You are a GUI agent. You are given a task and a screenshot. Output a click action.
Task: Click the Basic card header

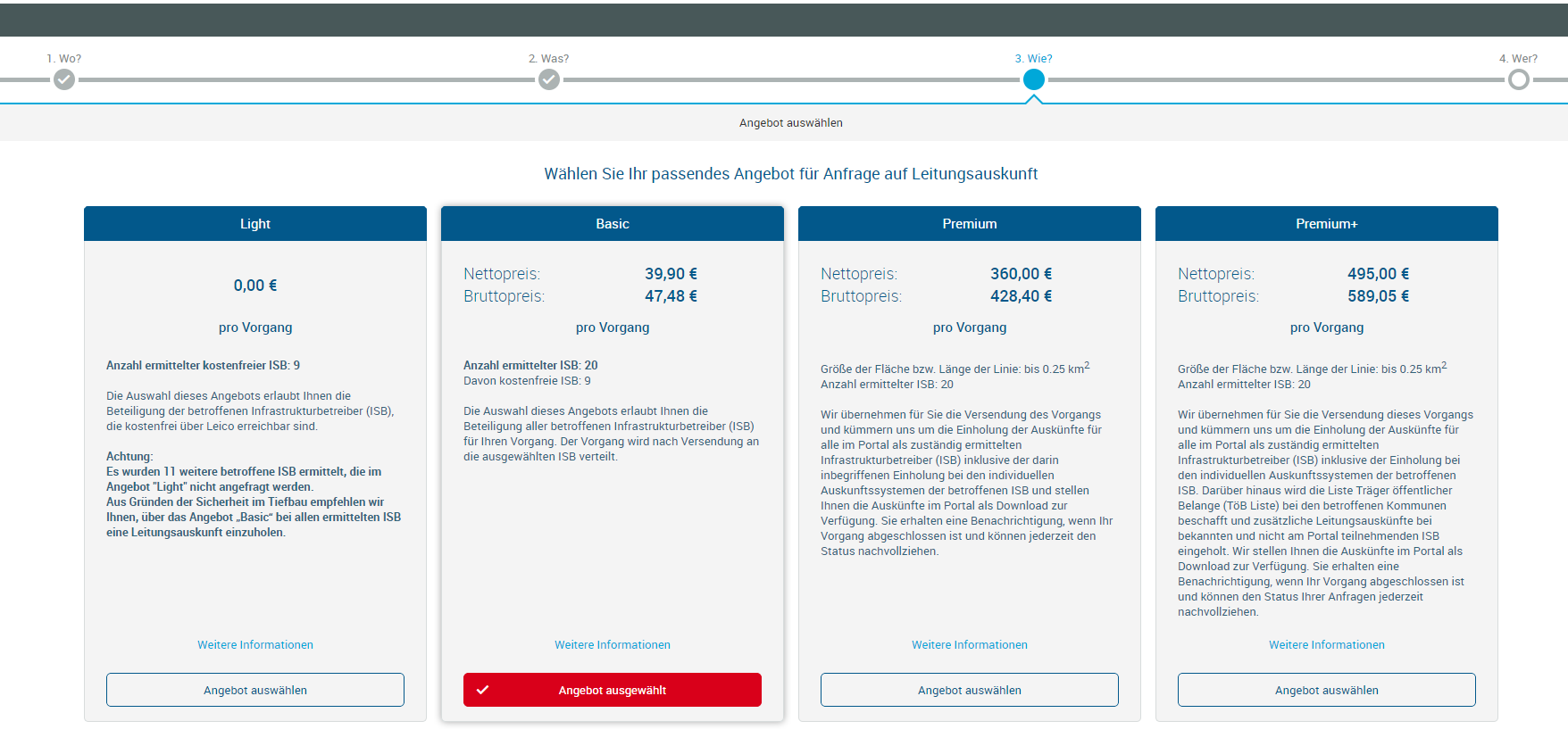pos(613,224)
